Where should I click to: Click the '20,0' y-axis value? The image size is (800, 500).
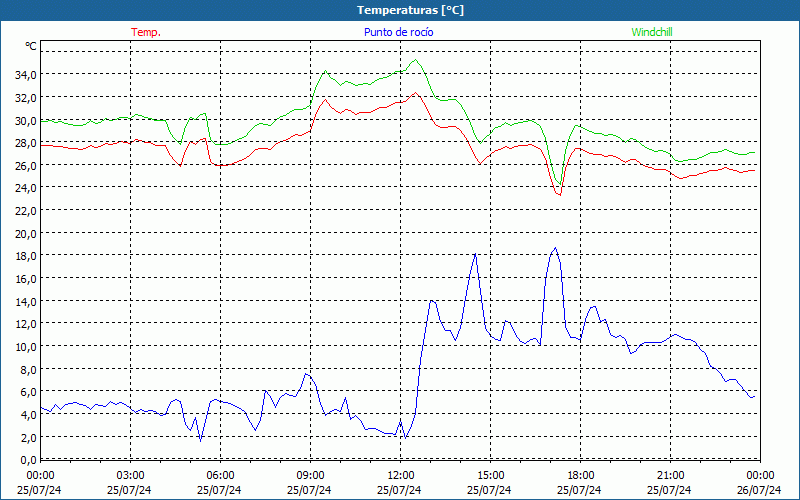(x=26, y=234)
